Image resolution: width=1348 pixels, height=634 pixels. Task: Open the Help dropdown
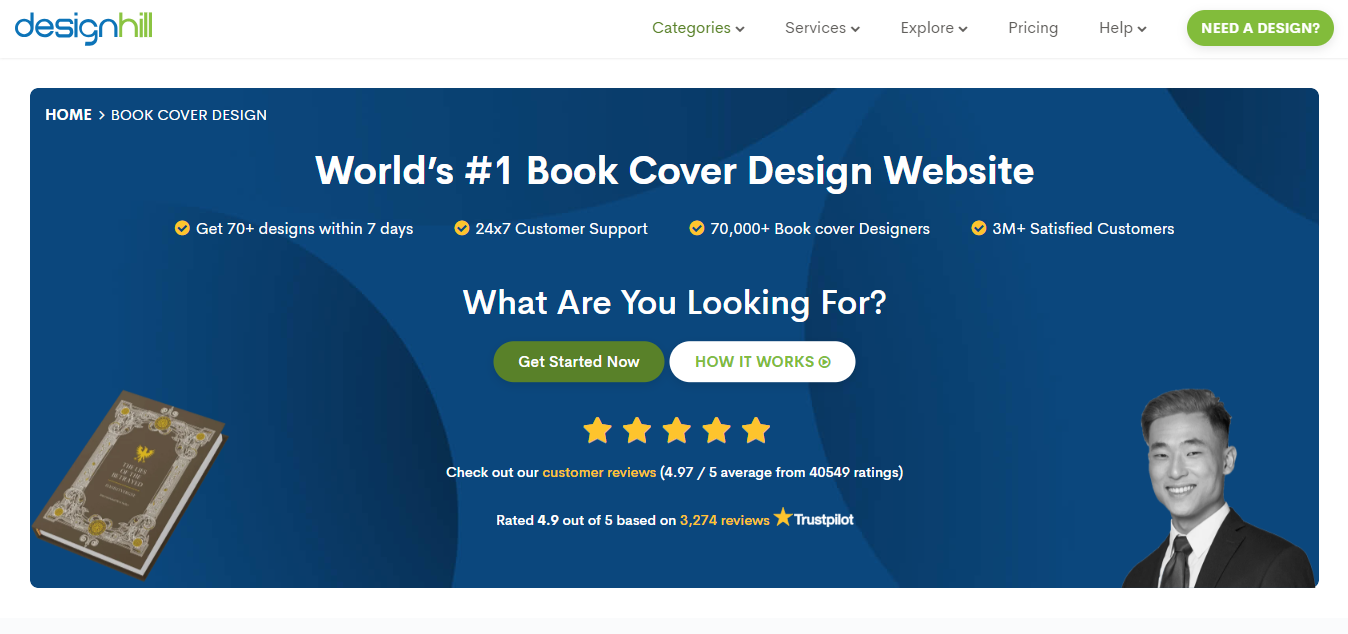(1121, 28)
